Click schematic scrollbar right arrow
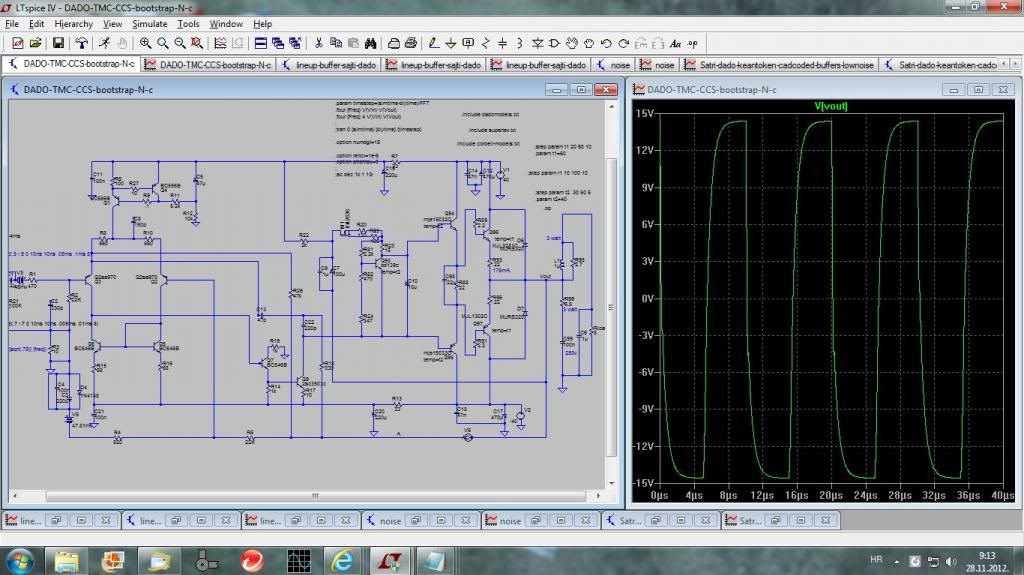Viewport: 1024px width, 575px height. 598,496
